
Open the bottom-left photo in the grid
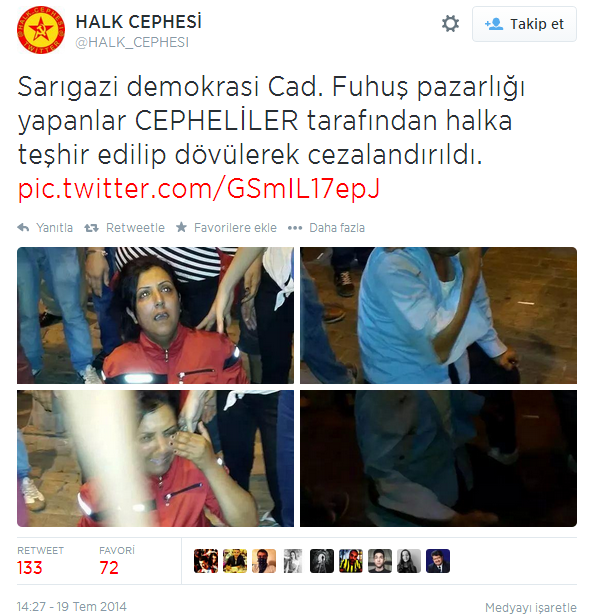155,458
